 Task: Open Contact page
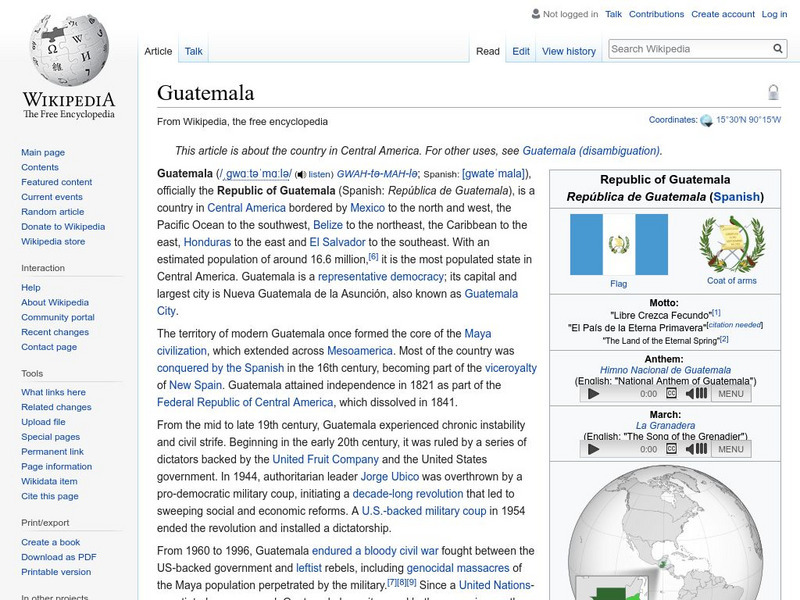(x=49, y=347)
